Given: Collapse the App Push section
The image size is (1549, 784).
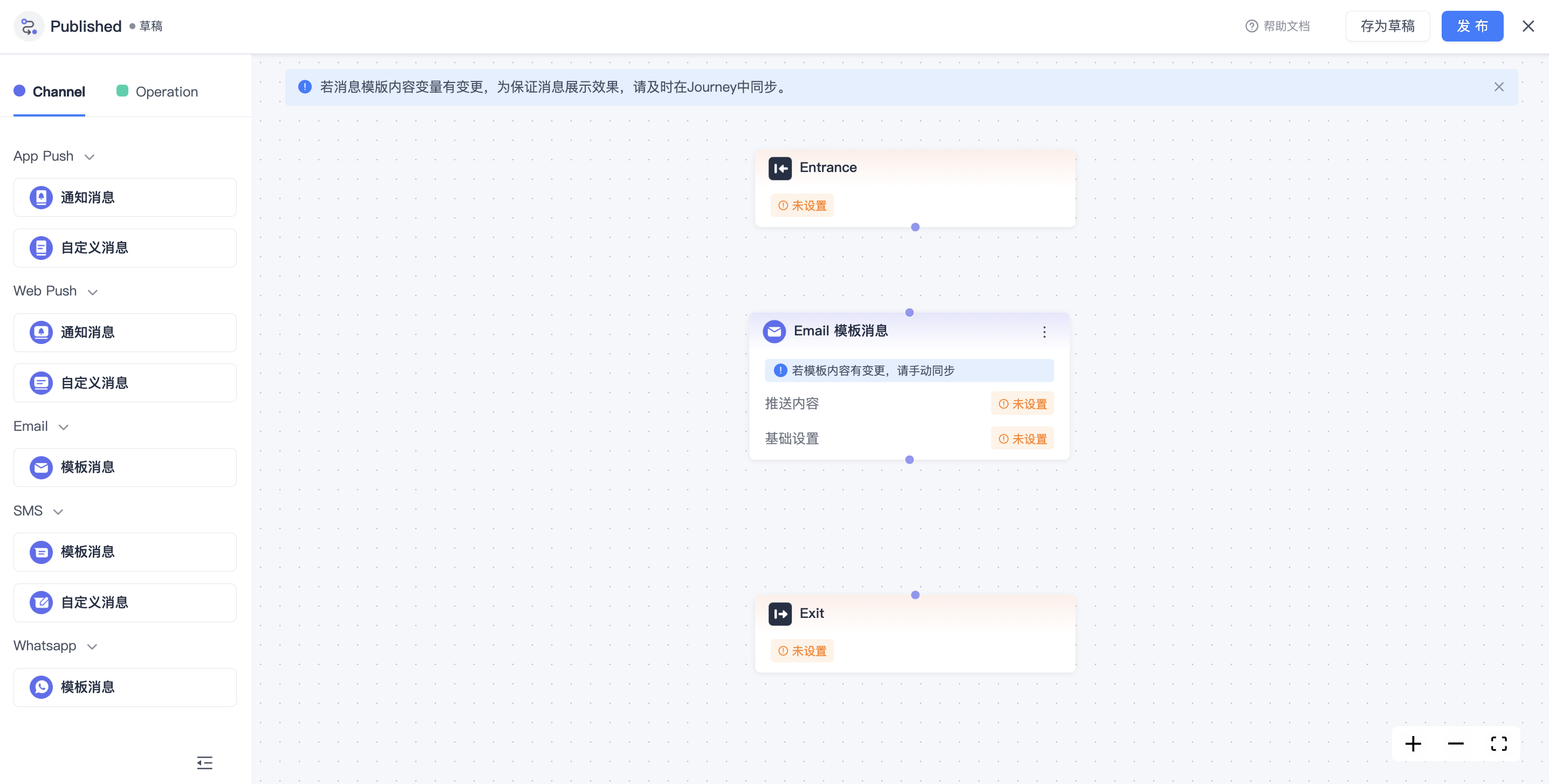Looking at the screenshot, I should pos(89,156).
